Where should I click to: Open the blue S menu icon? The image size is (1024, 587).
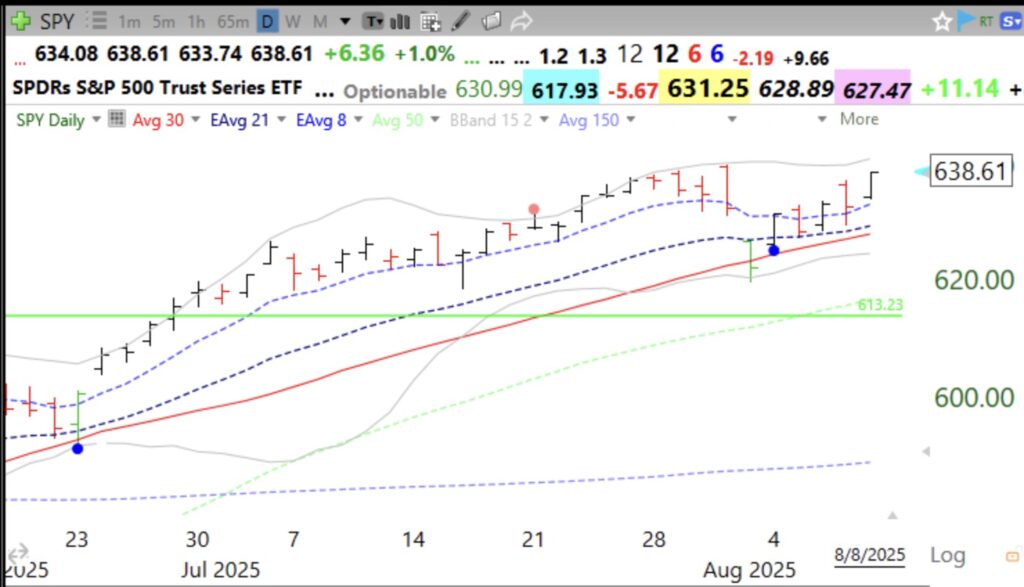pos(1011,22)
